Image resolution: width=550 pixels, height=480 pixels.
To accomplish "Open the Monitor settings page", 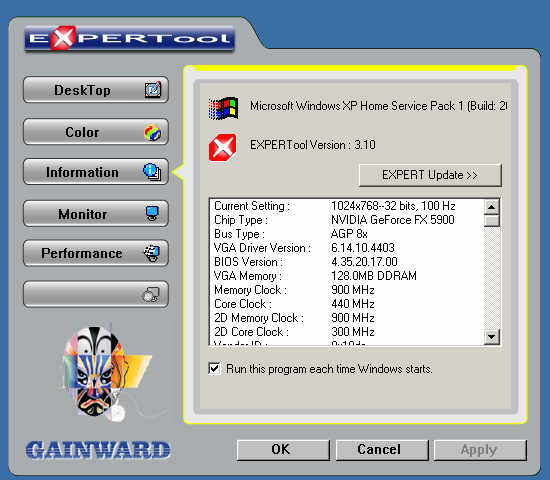I will tap(96, 214).
